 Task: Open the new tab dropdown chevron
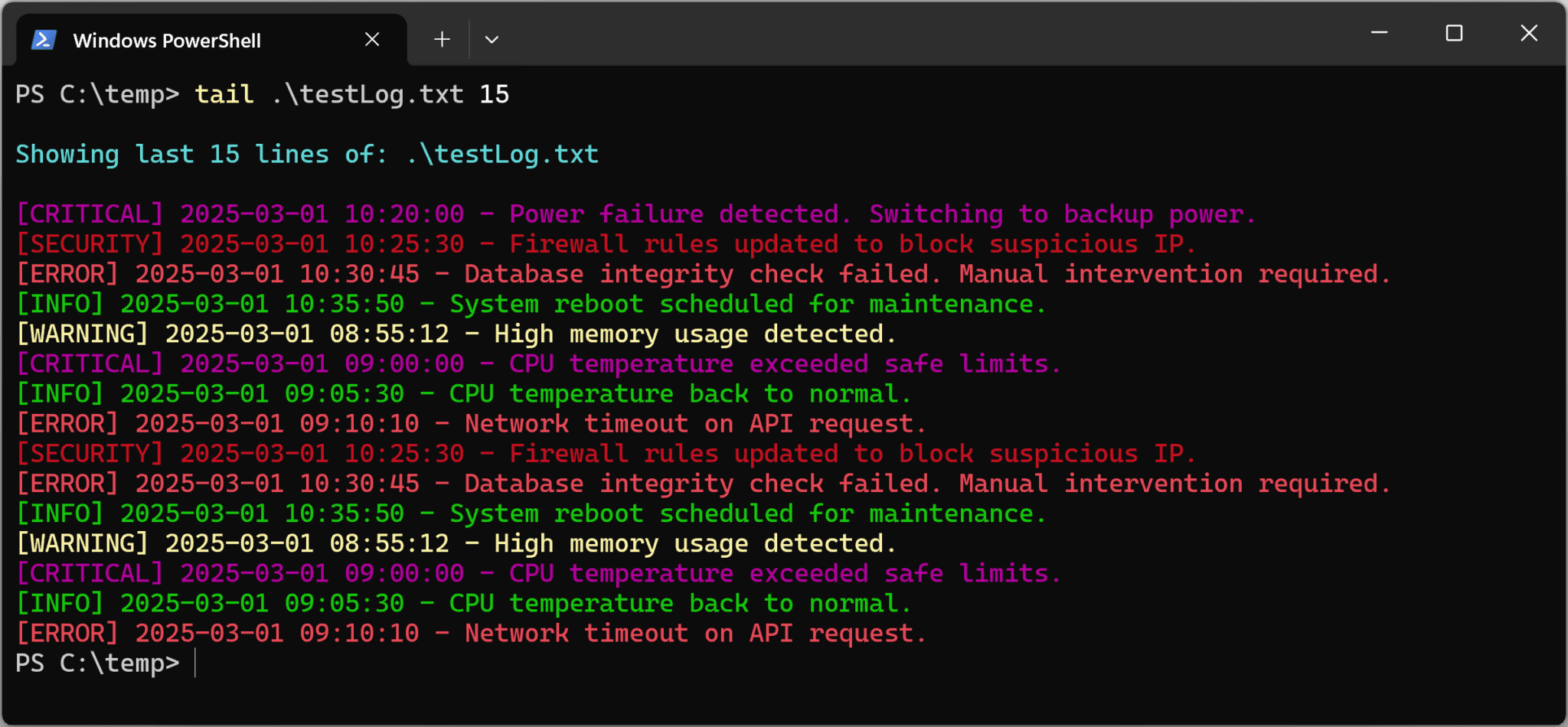[x=492, y=39]
